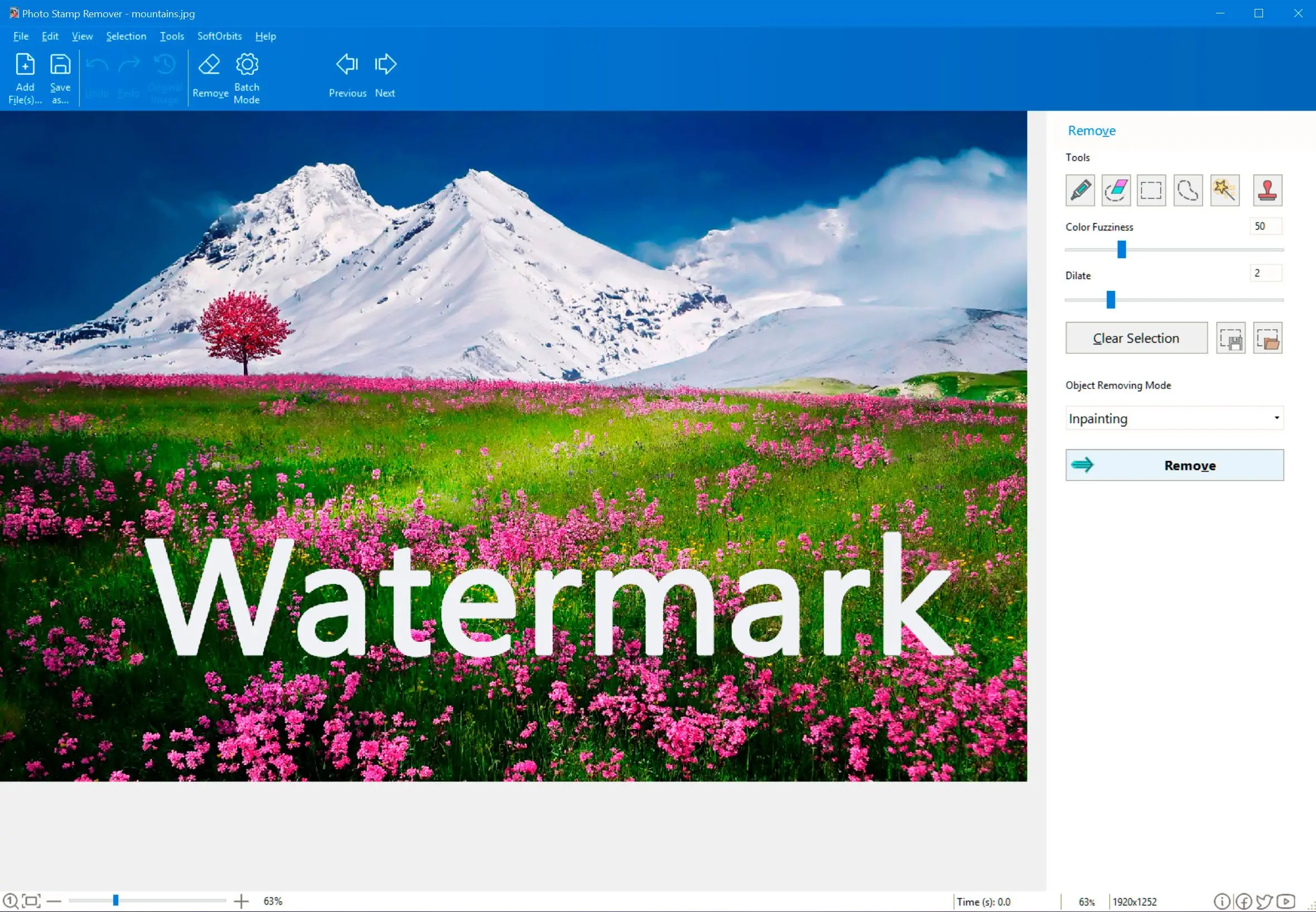Image resolution: width=1316 pixels, height=912 pixels.
Task: Select the Rectangle selection tool
Action: pos(1151,190)
